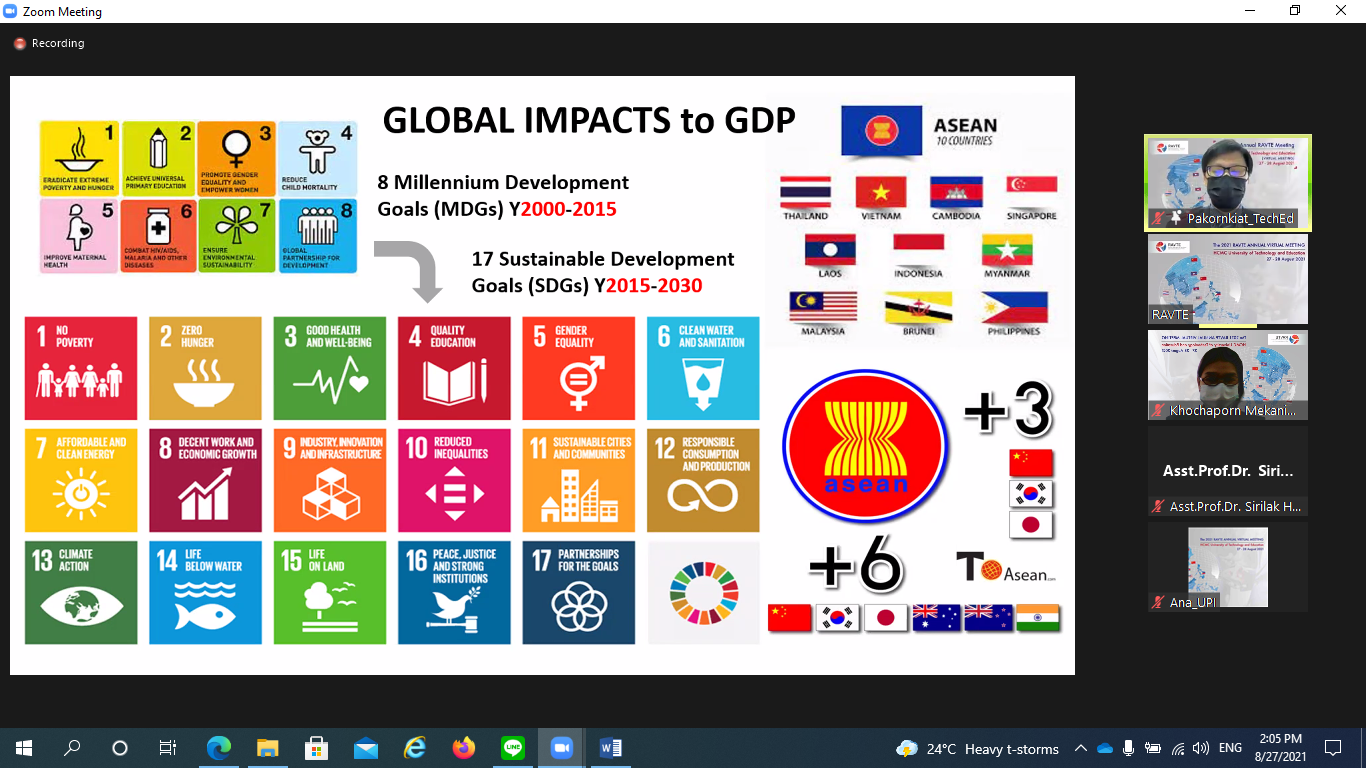Screen dimensions: 1366x768
Task: Open Microsoft Store from the taskbar
Action: tap(316, 748)
